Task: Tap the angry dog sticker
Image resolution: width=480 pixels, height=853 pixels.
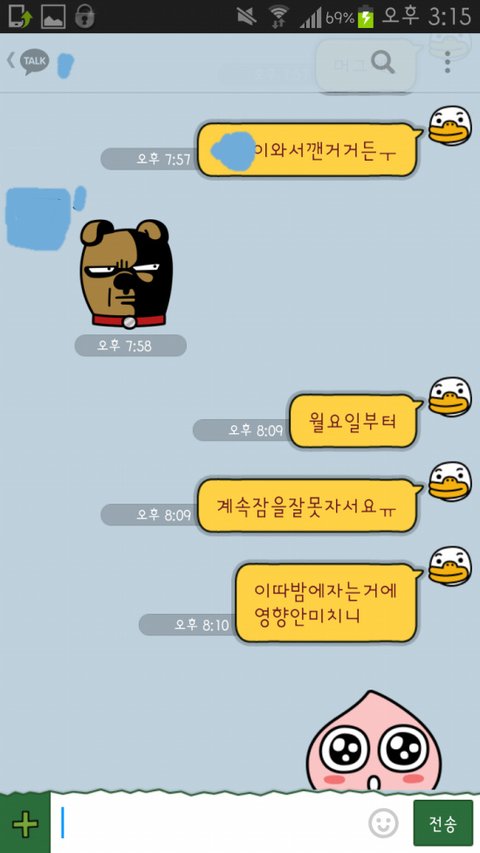Action: coord(126,274)
